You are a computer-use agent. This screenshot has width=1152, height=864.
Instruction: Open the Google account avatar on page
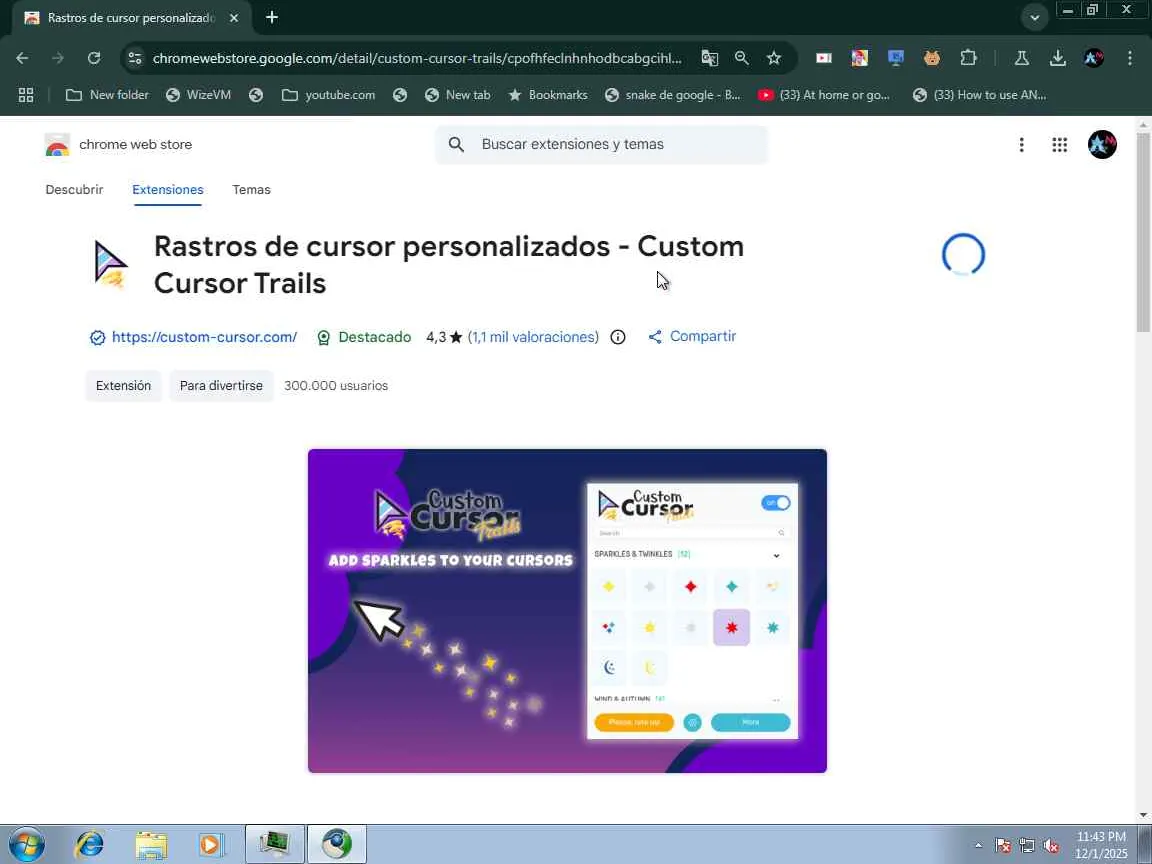click(1102, 145)
